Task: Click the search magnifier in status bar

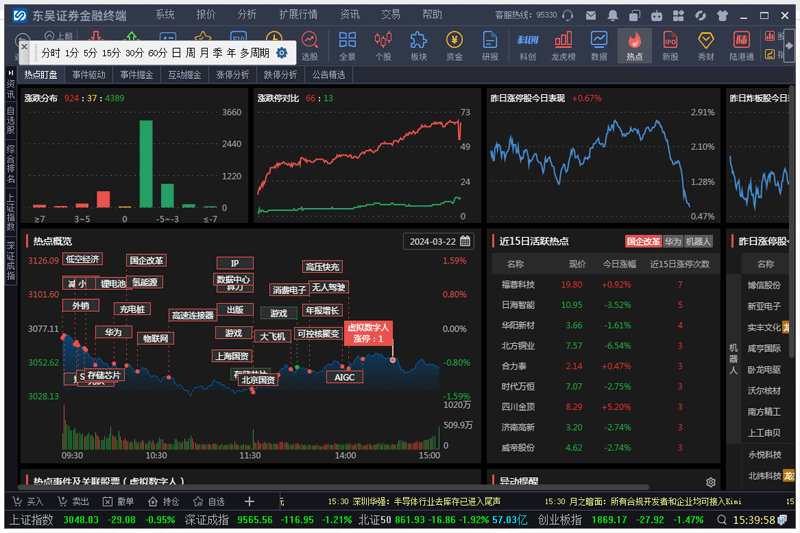Action: click(721, 520)
